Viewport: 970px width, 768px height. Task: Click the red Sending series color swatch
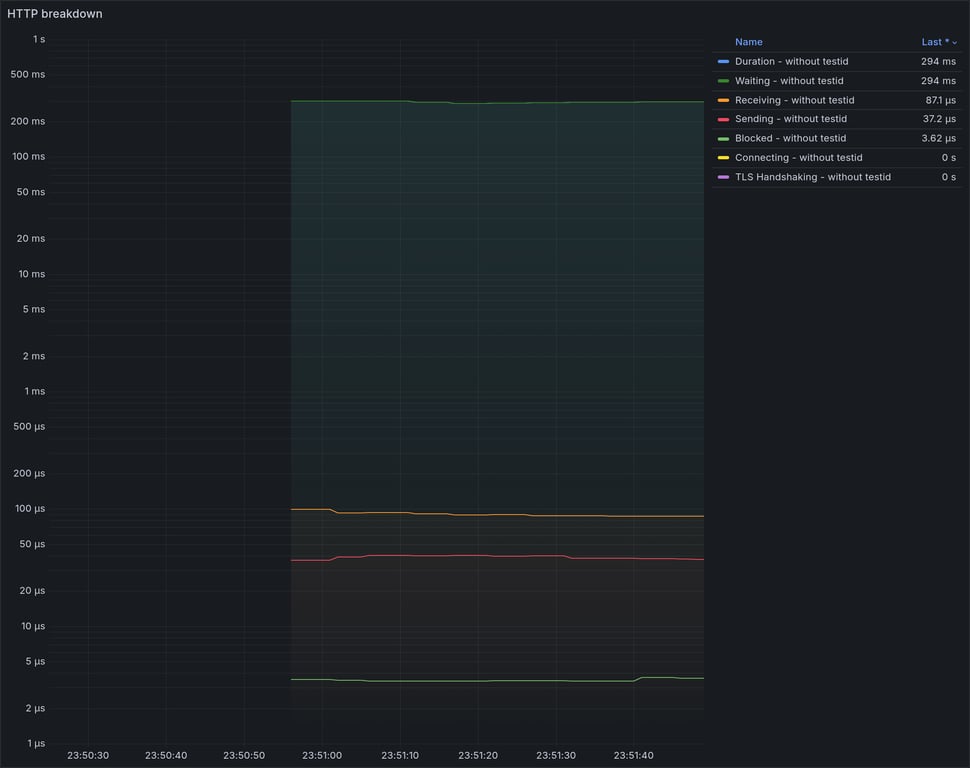[x=723, y=119]
